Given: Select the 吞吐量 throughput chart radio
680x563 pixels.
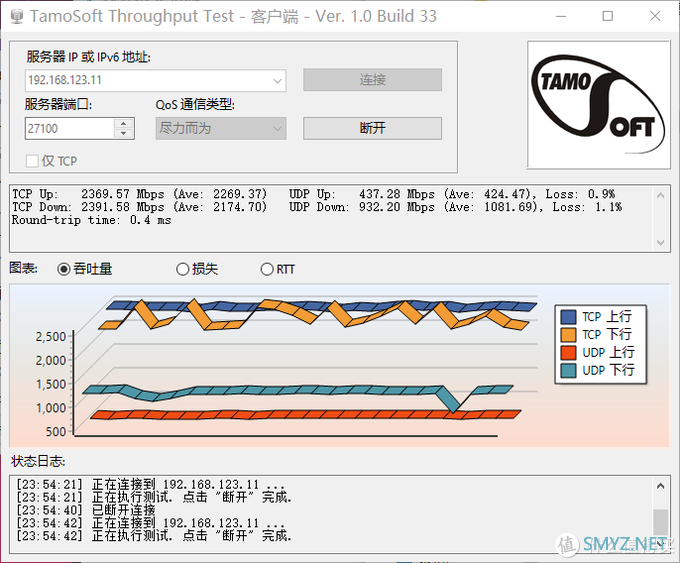Looking at the screenshot, I should point(64,269).
